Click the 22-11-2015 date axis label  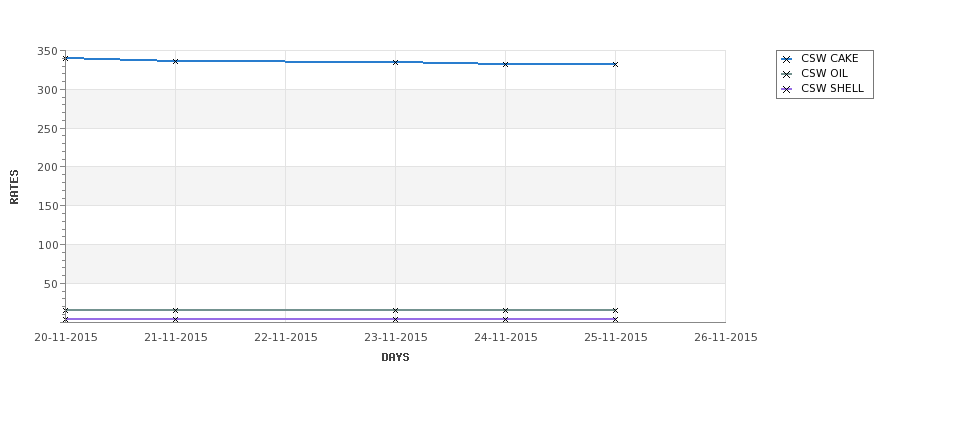286,338
